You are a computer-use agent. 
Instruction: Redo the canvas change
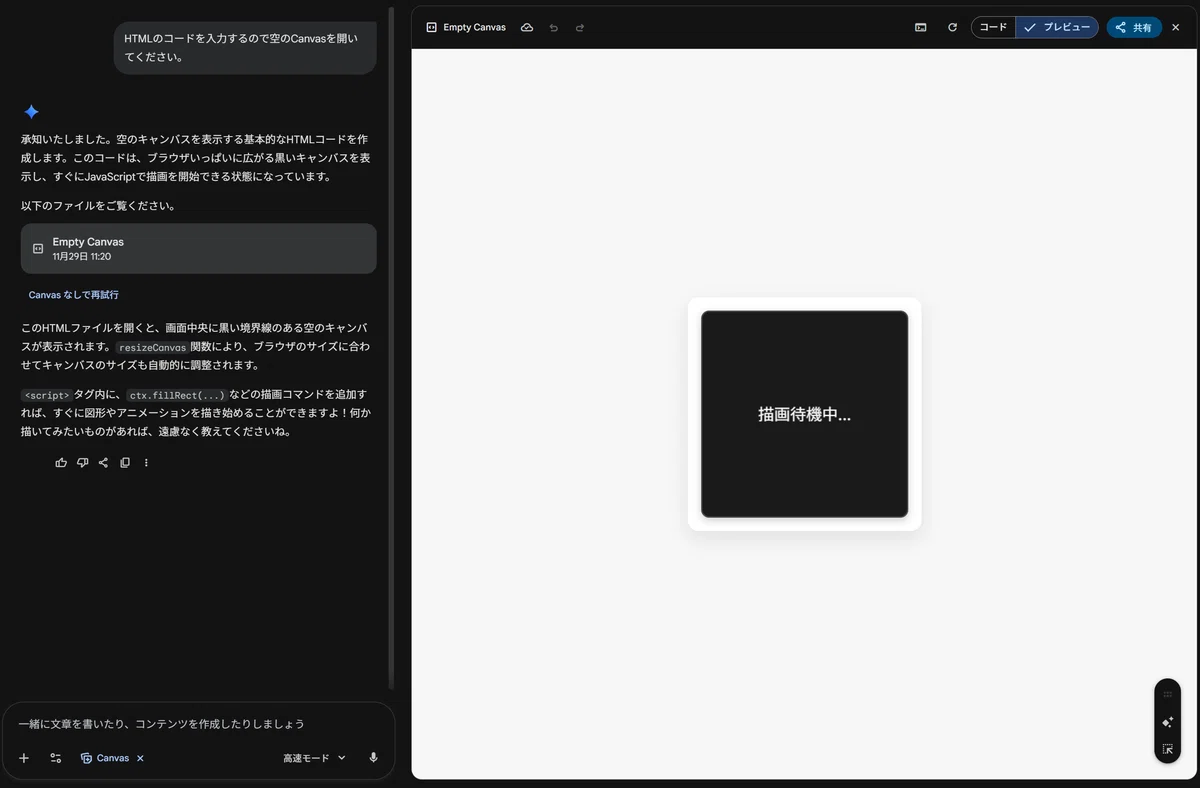click(580, 27)
